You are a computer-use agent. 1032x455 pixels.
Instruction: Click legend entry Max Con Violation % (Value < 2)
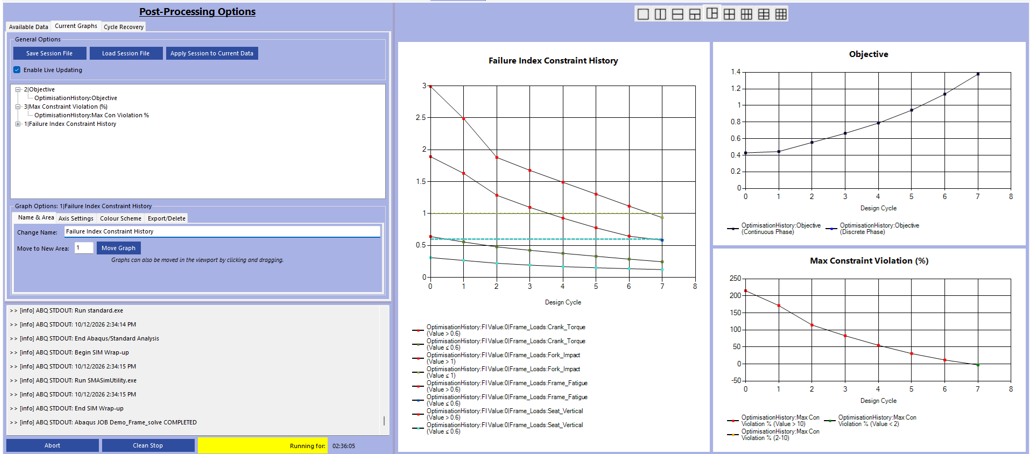pos(869,421)
